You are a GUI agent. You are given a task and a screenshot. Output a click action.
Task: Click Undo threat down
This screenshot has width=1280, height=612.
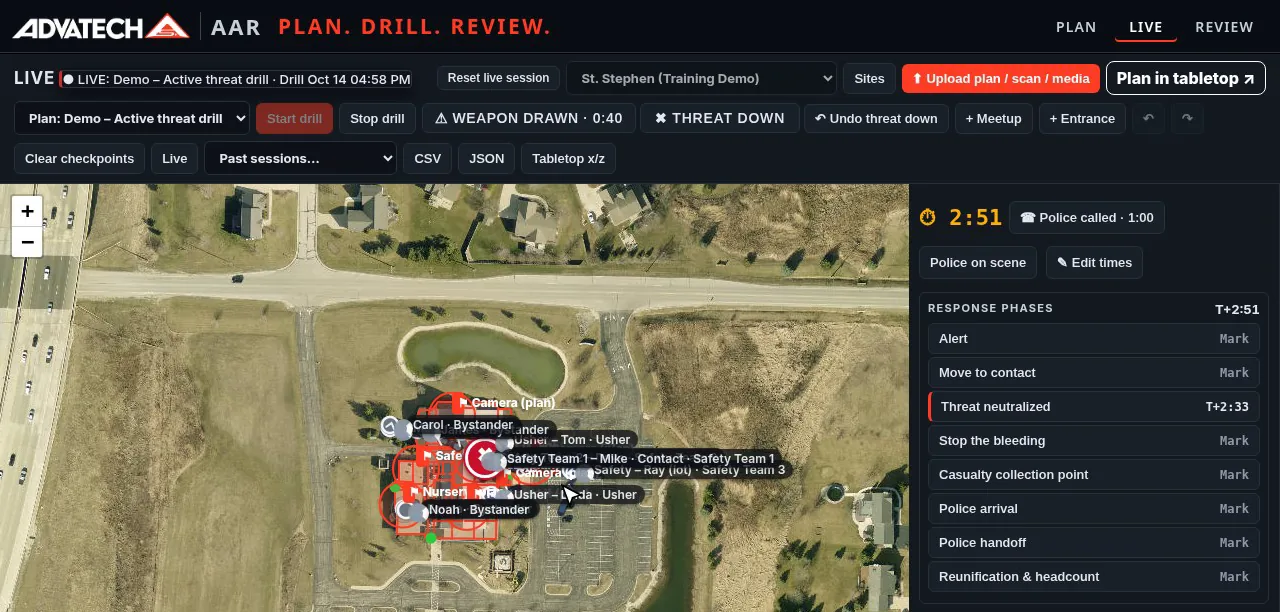click(x=876, y=118)
